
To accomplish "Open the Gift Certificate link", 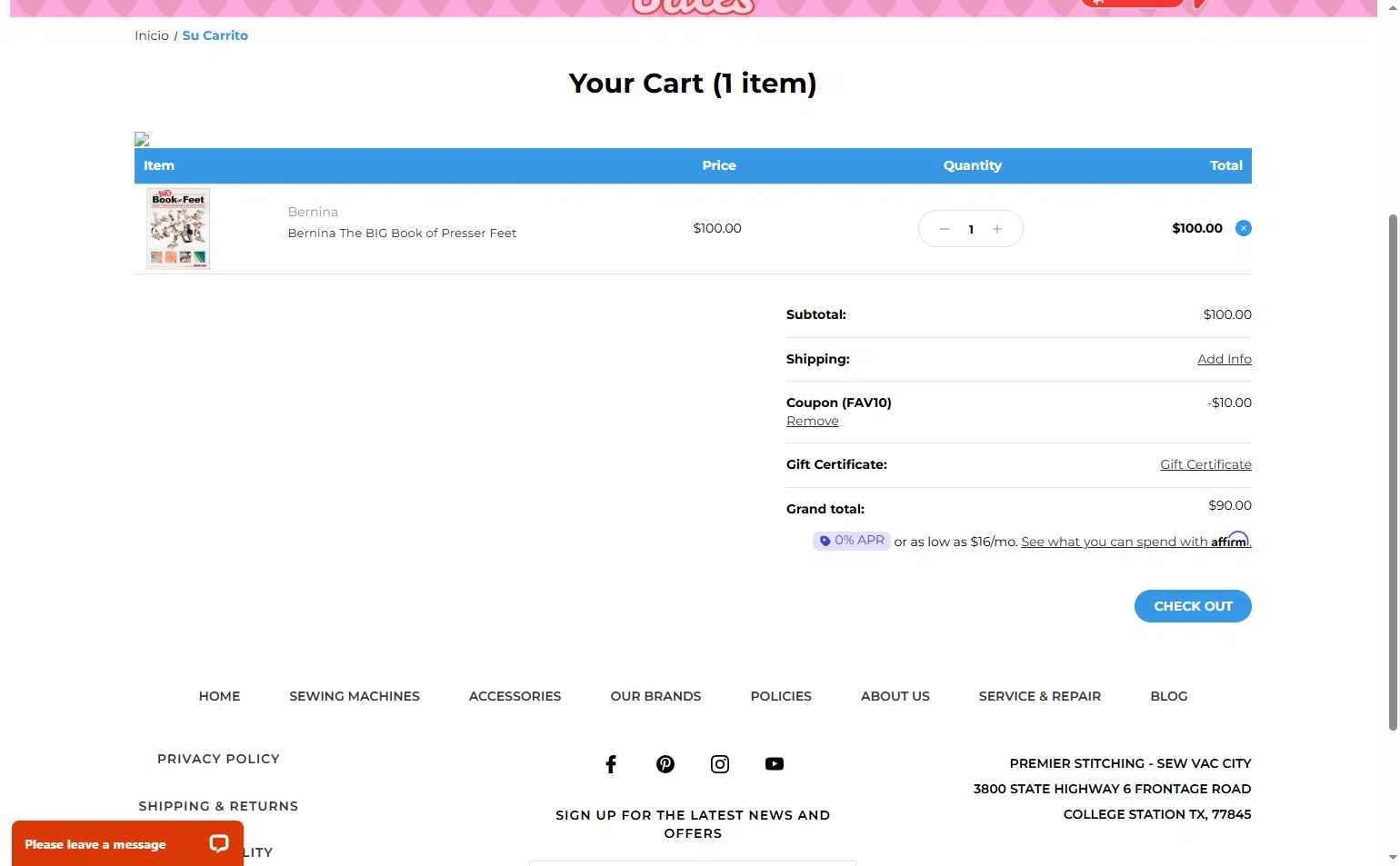I will pos(1205,464).
